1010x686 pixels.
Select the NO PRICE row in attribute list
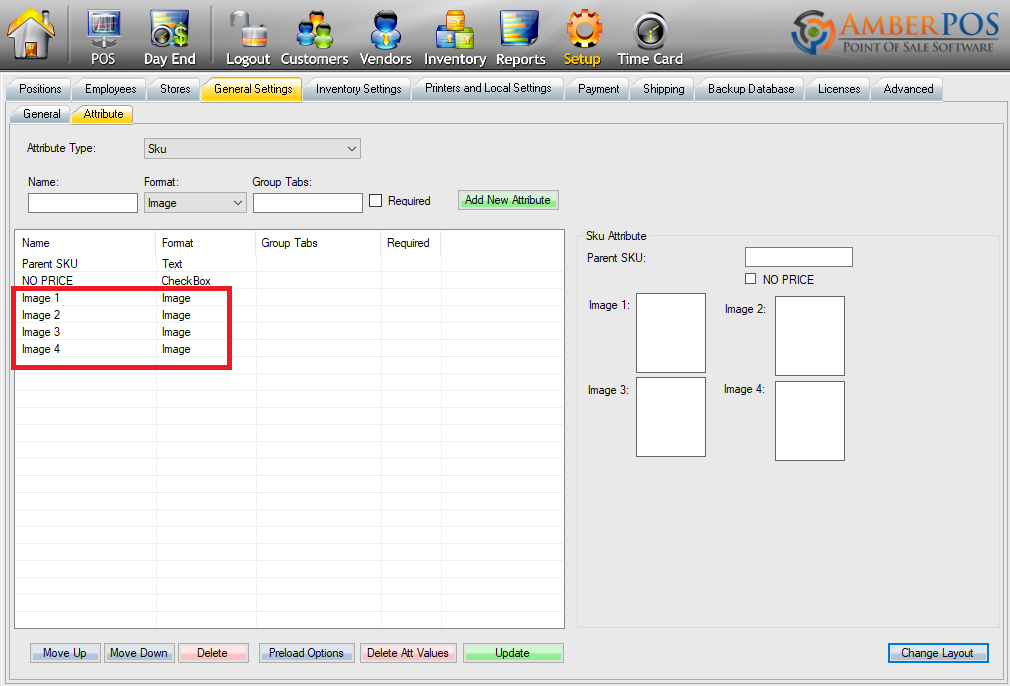(289, 281)
